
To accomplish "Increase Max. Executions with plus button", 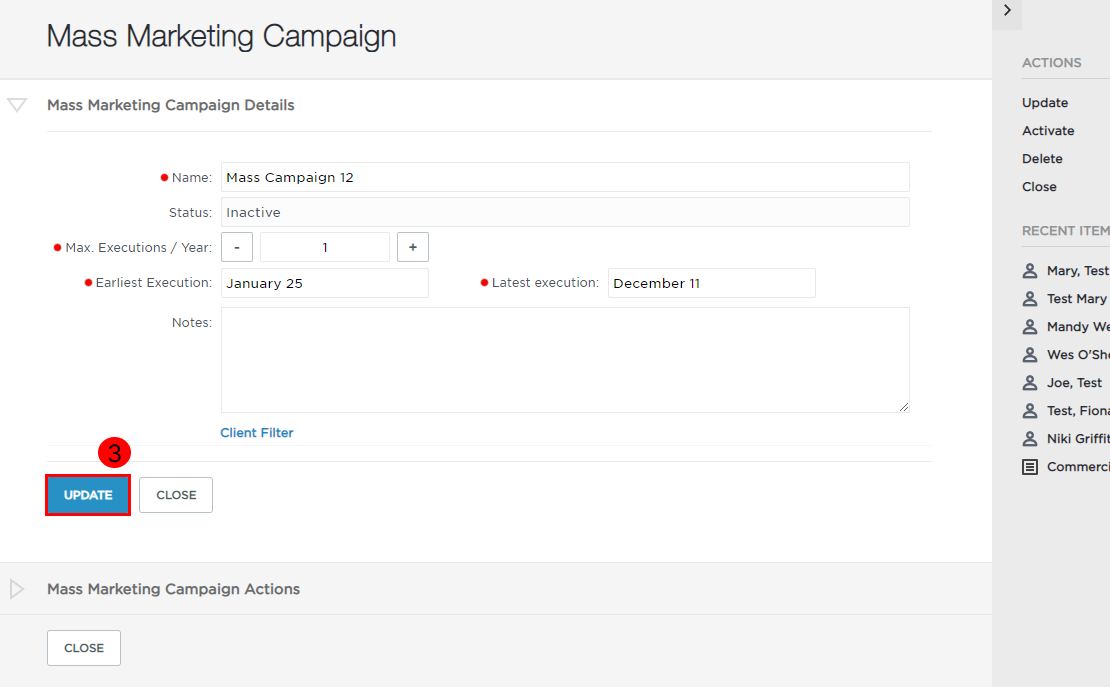I will click(x=413, y=247).
